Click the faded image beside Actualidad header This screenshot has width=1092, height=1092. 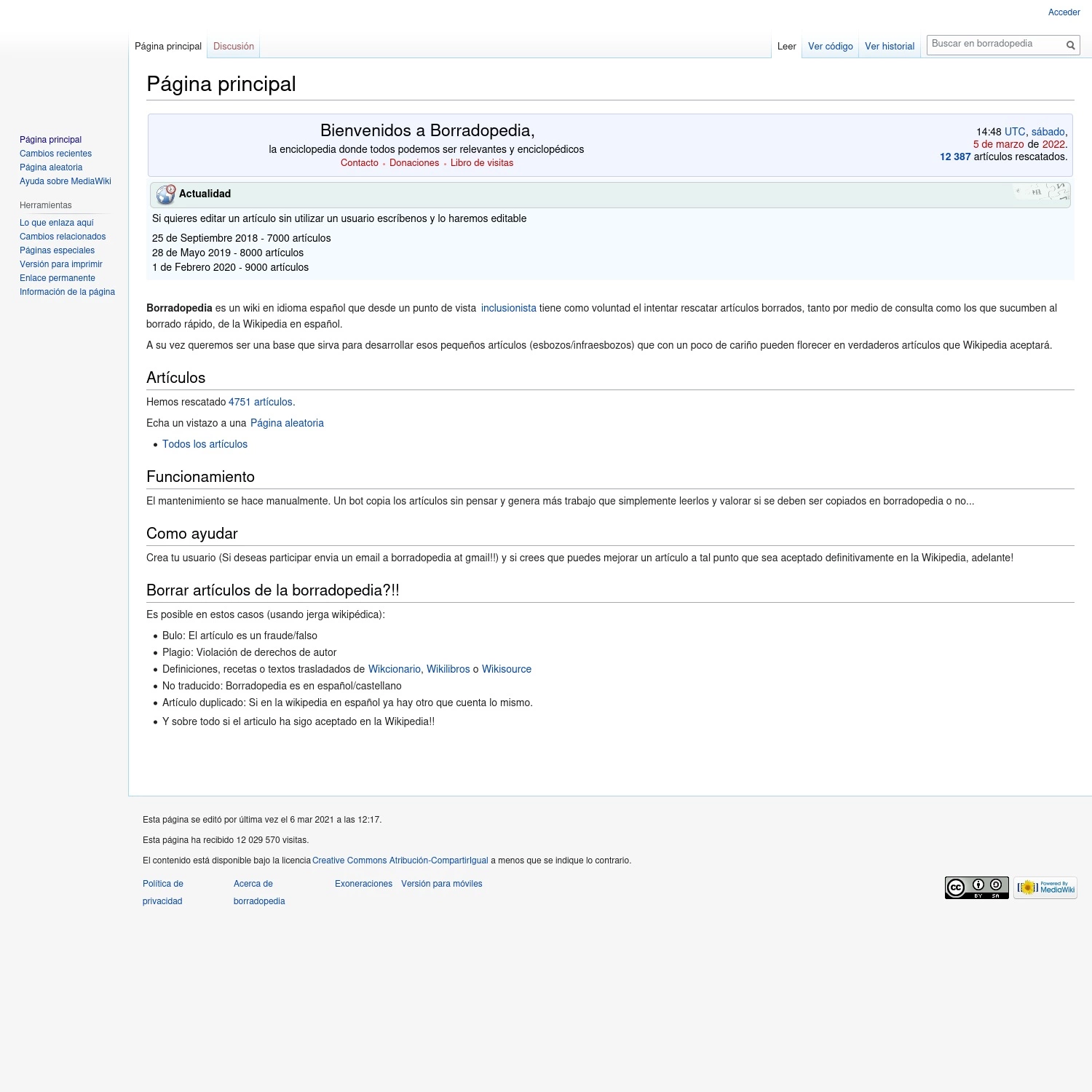tap(1042, 192)
